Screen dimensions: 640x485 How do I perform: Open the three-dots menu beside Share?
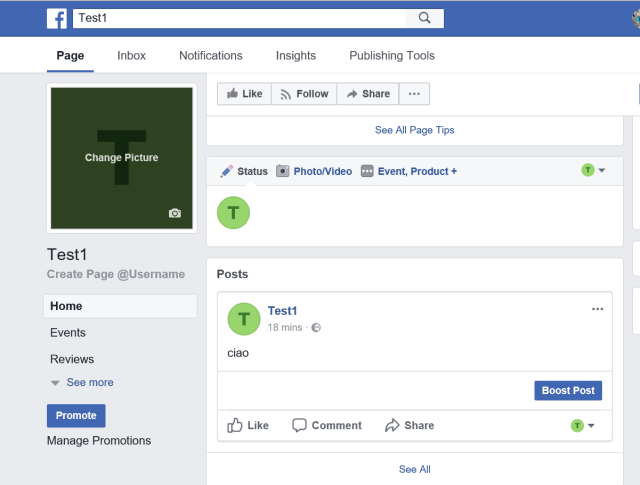[413, 94]
